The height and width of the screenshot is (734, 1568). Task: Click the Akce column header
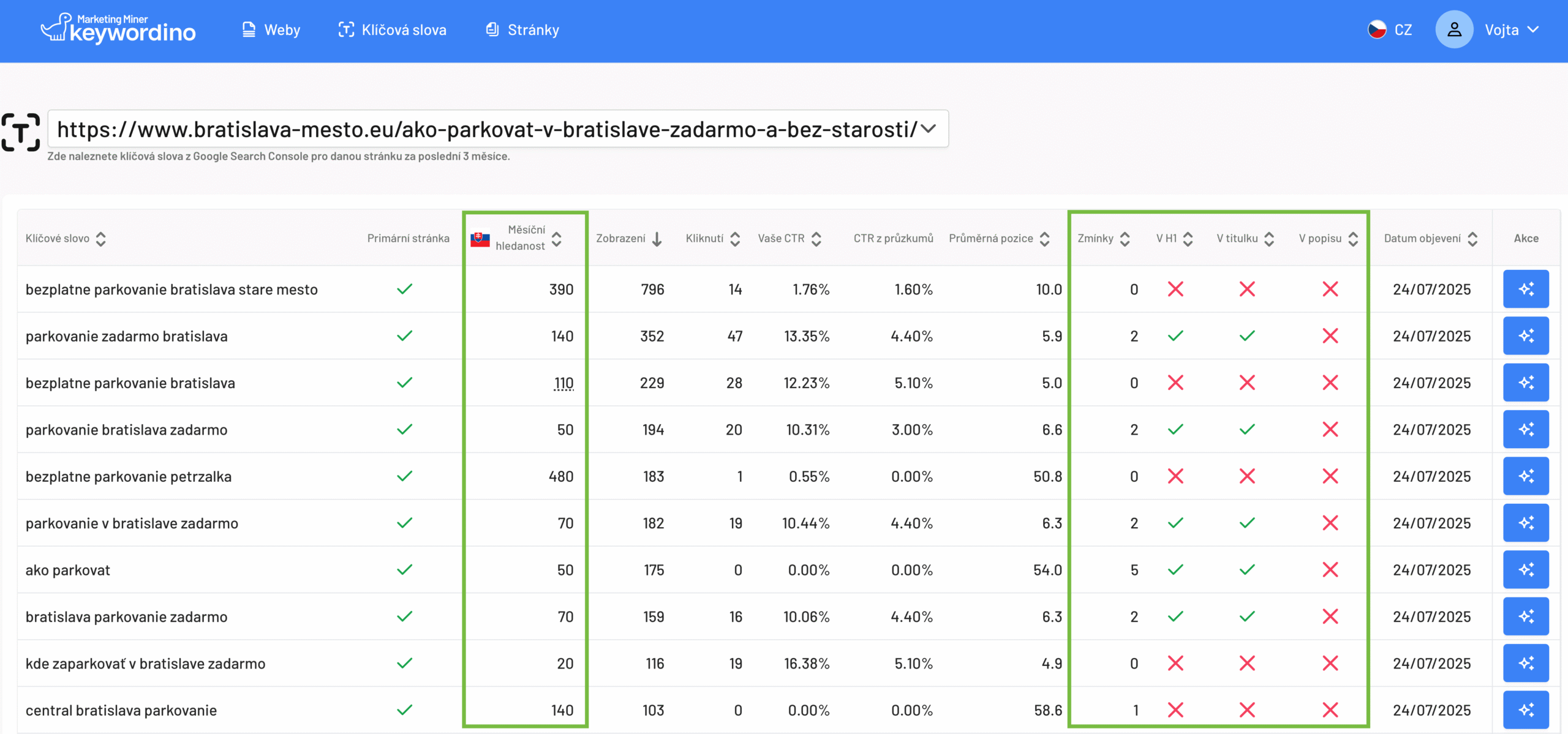tap(1526, 239)
